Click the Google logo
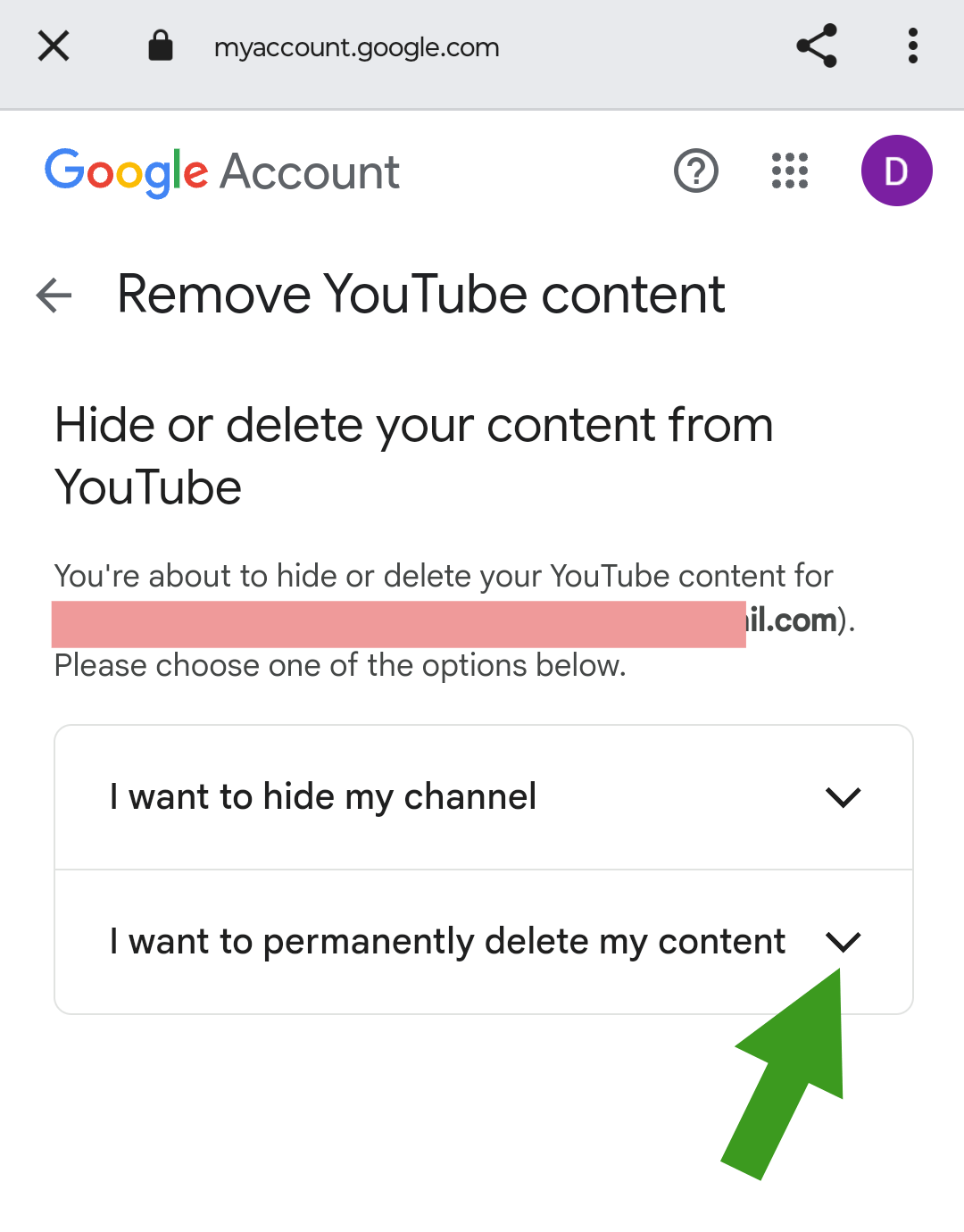This screenshot has height=1232, width=964. click(x=127, y=172)
